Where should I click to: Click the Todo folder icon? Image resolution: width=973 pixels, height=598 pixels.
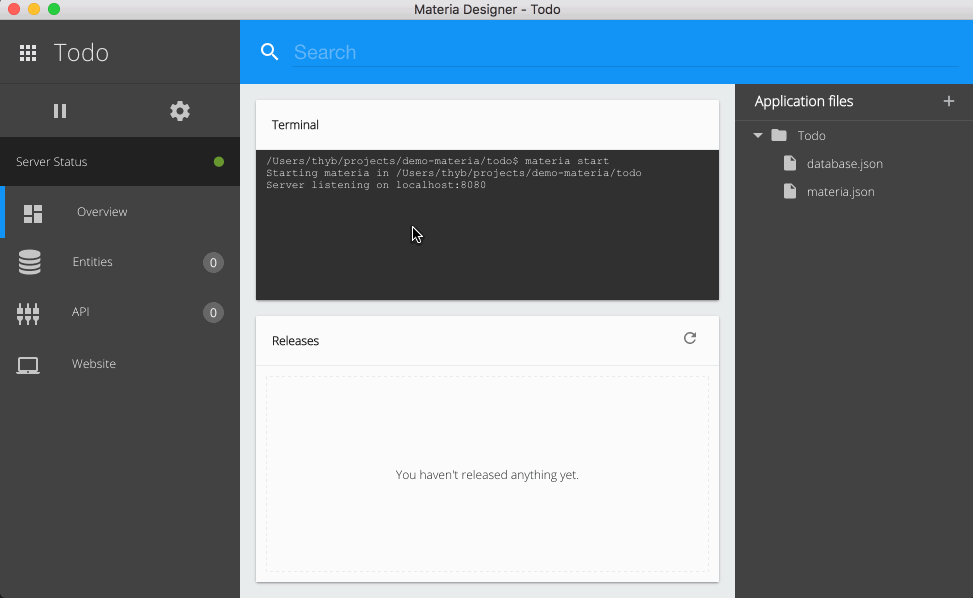click(x=779, y=135)
